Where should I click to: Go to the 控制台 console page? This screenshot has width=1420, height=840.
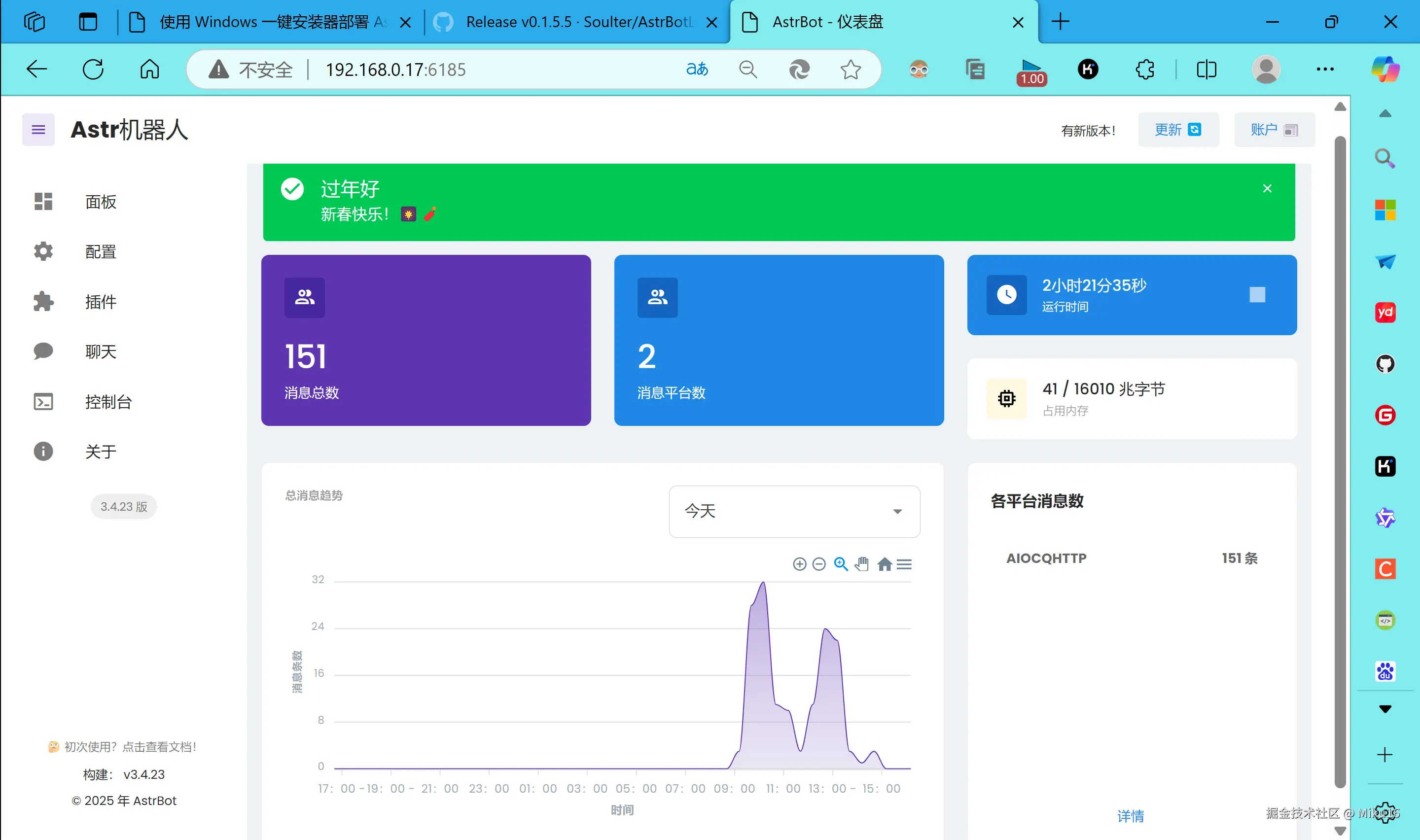(x=107, y=402)
